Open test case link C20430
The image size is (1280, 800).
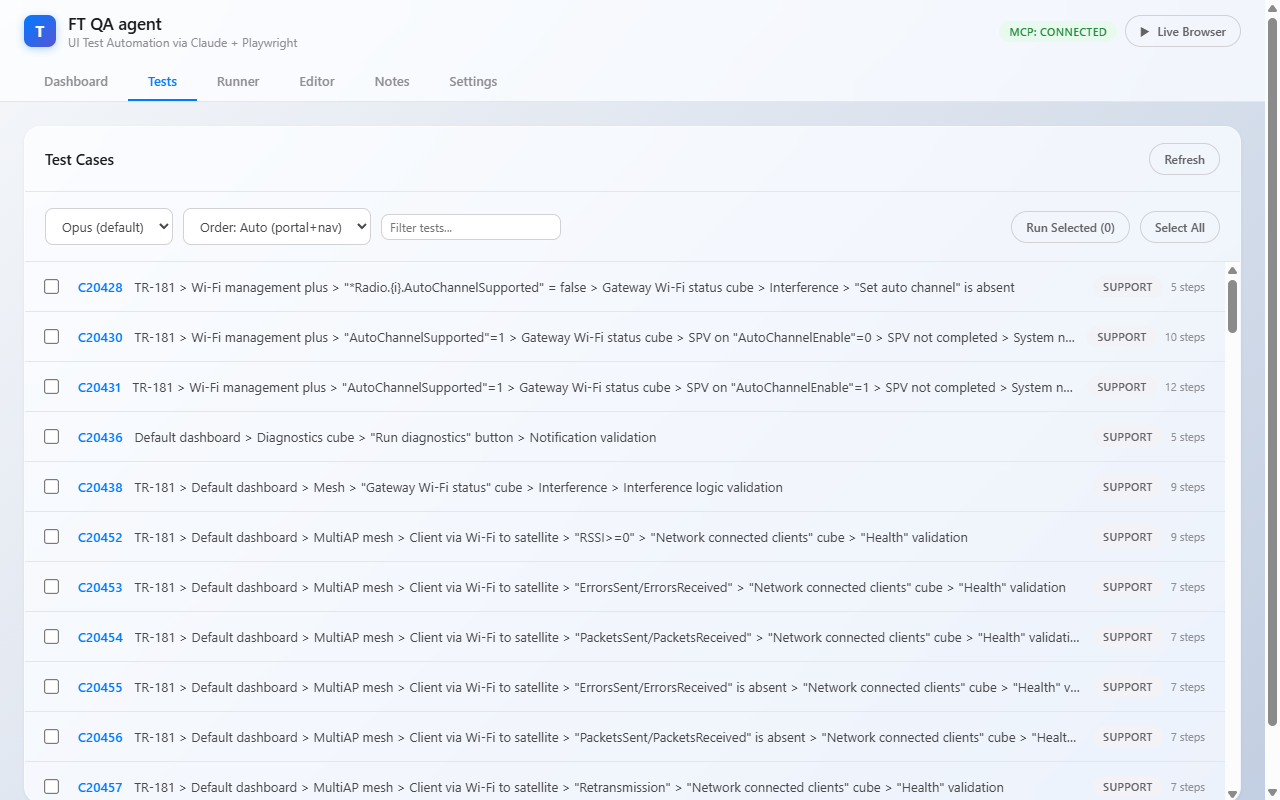(x=100, y=337)
